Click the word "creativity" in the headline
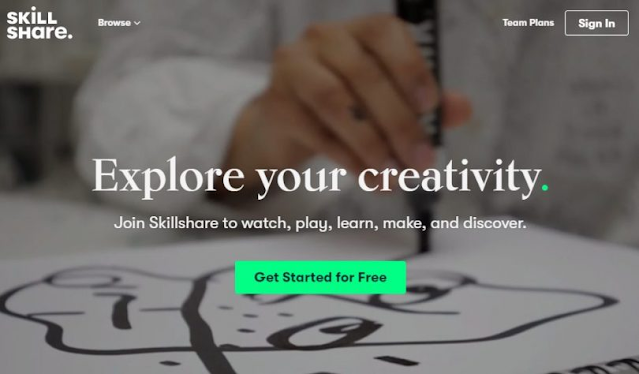Image resolution: width=639 pixels, height=374 pixels. [x=450, y=176]
